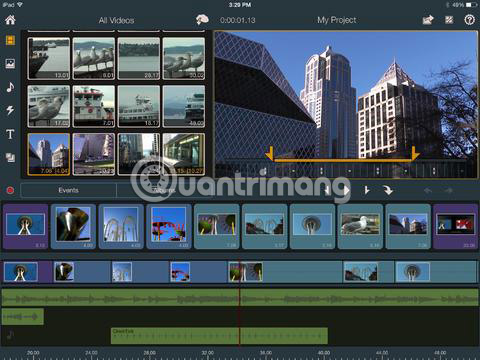Select the gulls-on-ferry thumbnail 17.02
The image size is (480, 360).
click(x=49, y=106)
